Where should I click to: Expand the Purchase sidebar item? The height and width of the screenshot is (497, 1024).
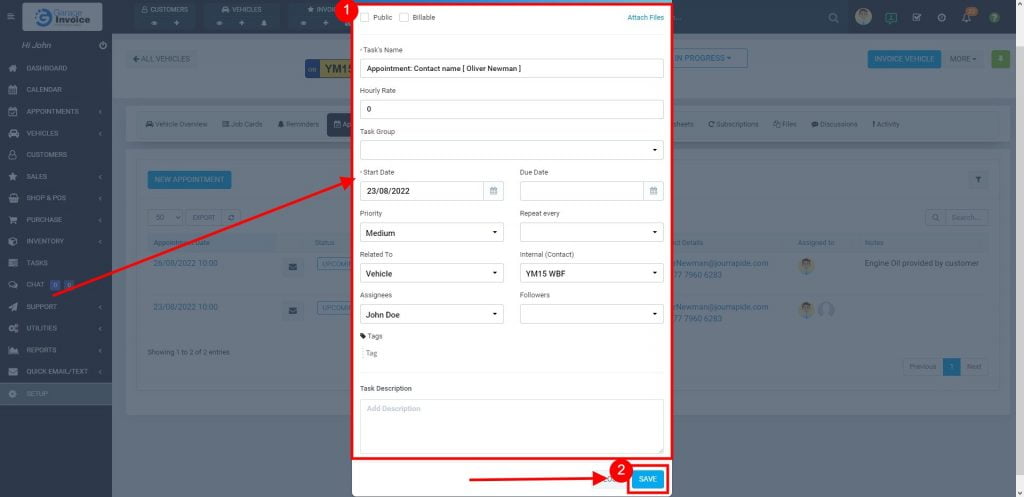[56, 219]
